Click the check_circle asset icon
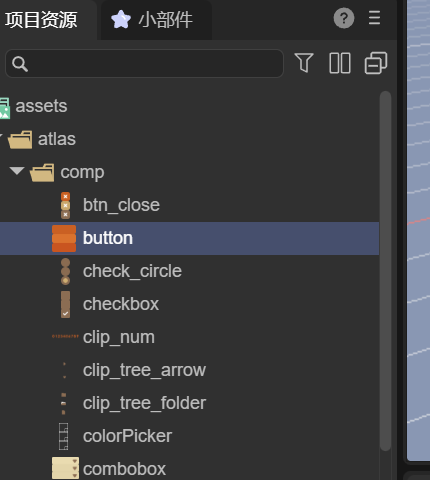 tap(66, 271)
